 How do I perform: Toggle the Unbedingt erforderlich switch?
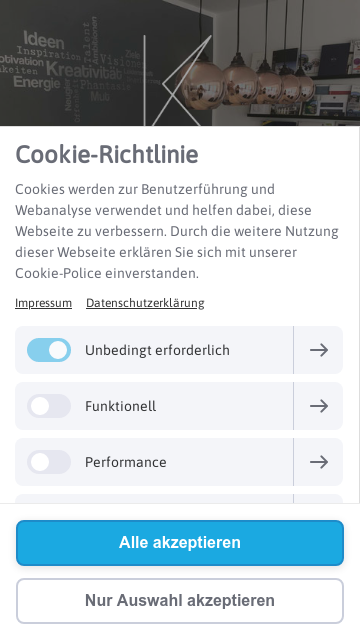(x=49, y=350)
